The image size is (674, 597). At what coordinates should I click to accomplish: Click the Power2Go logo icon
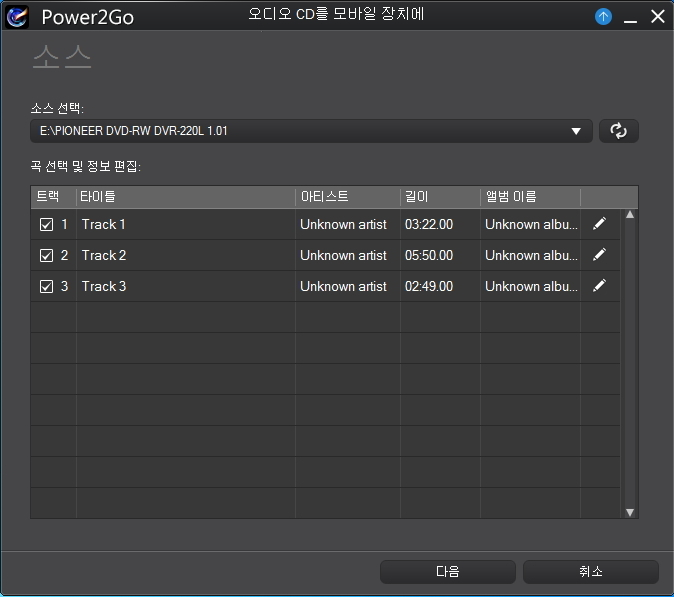point(17,17)
